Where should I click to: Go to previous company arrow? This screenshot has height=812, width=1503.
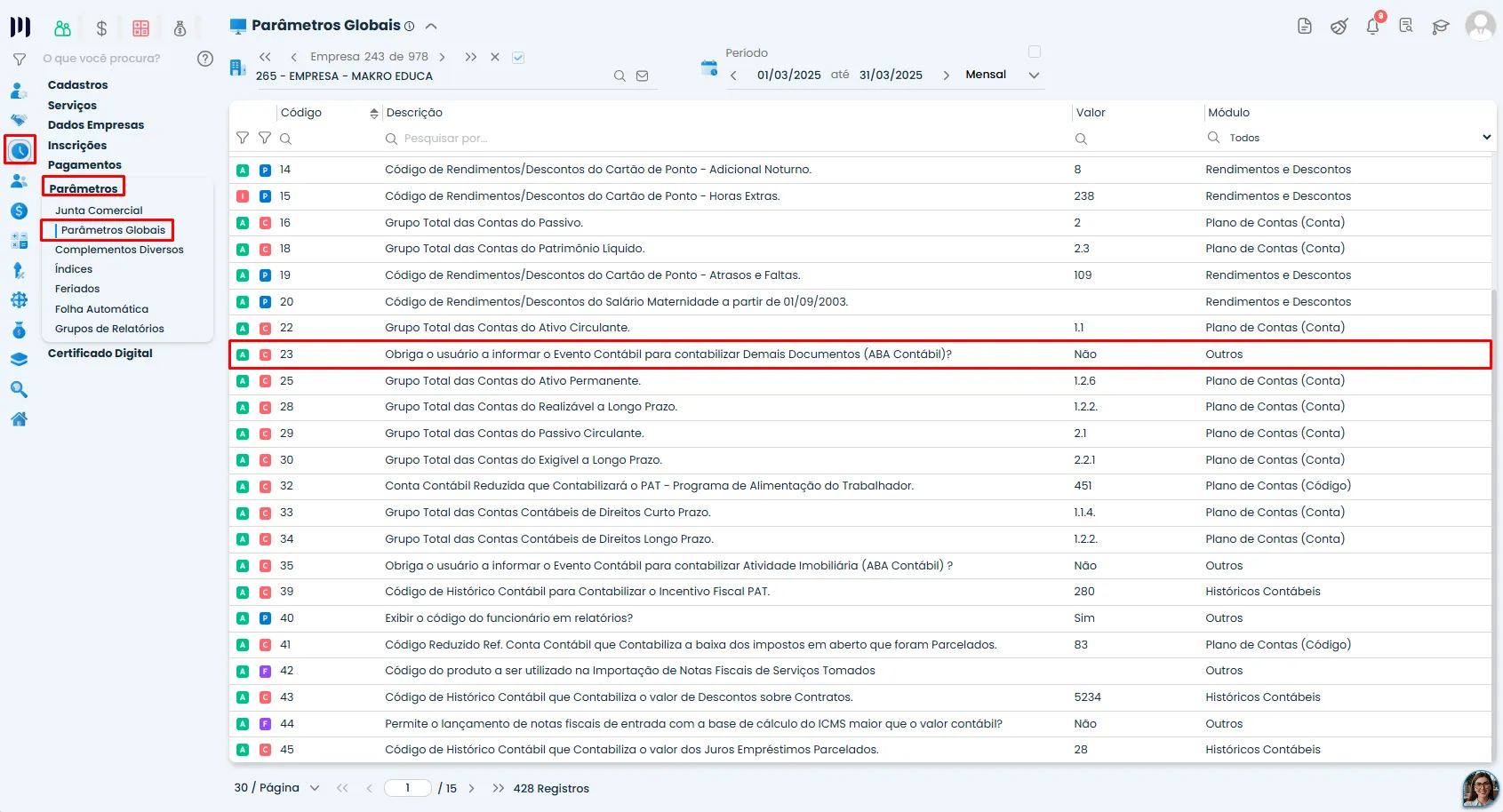pos(293,57)
